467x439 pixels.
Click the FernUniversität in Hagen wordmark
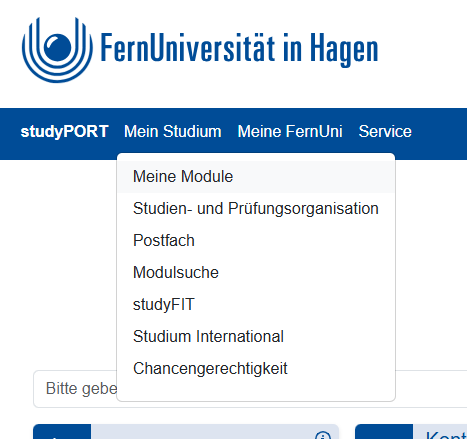[x=239, y=49]
